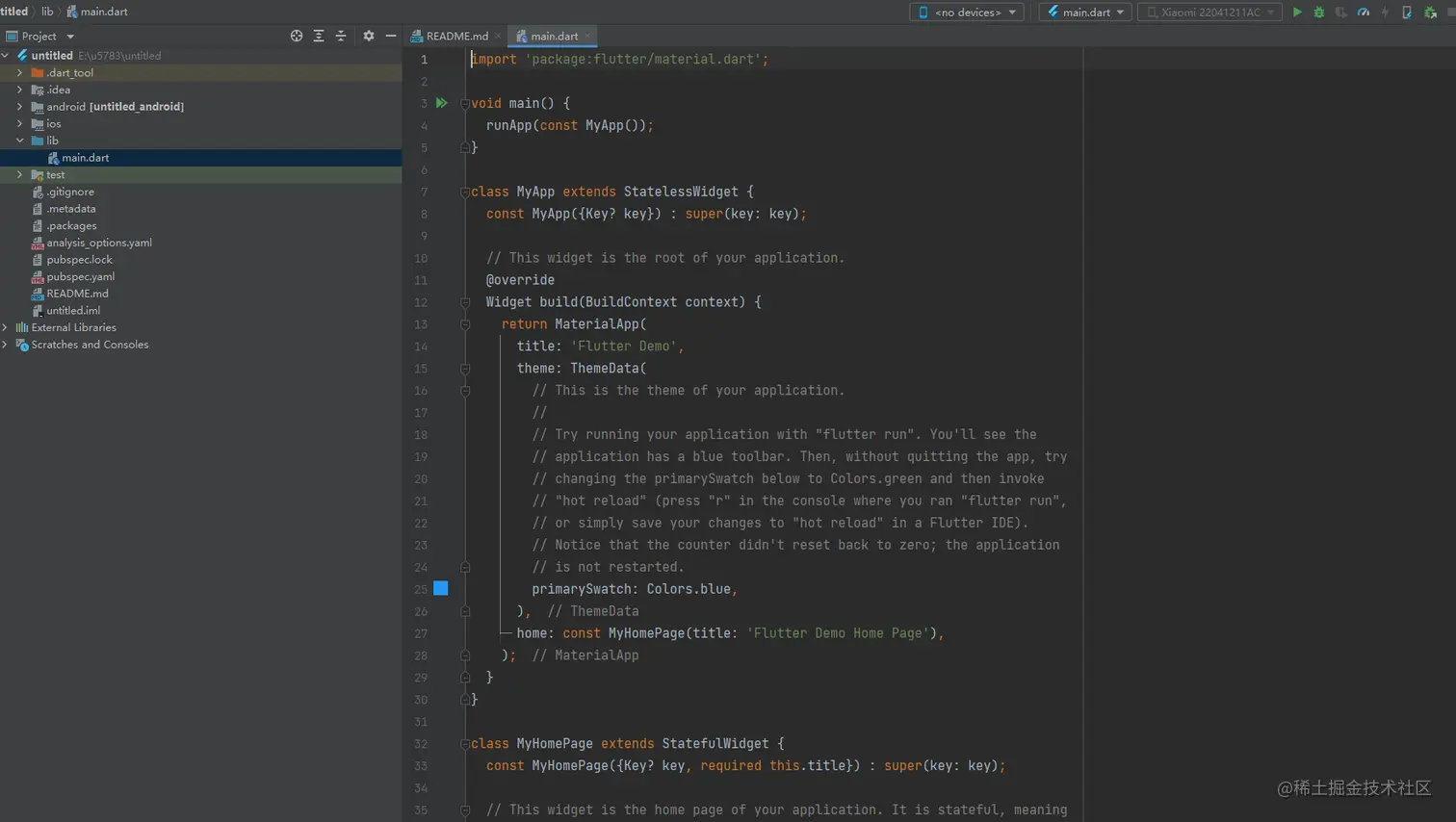Run main() from the gutter run icon
1456x822 pixels.
pos(441,103)
